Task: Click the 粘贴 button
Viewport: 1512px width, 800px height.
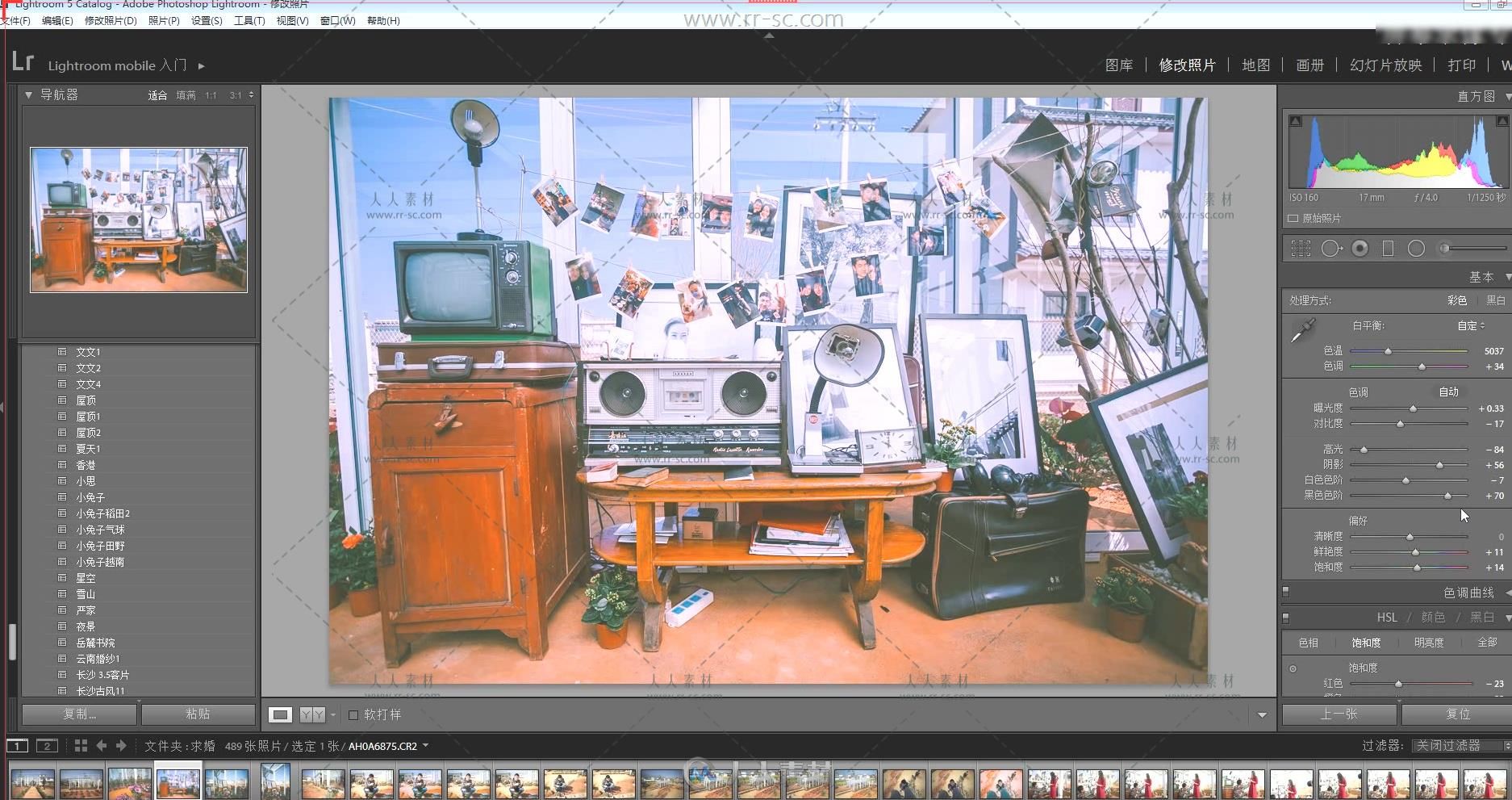Action: 198,714
